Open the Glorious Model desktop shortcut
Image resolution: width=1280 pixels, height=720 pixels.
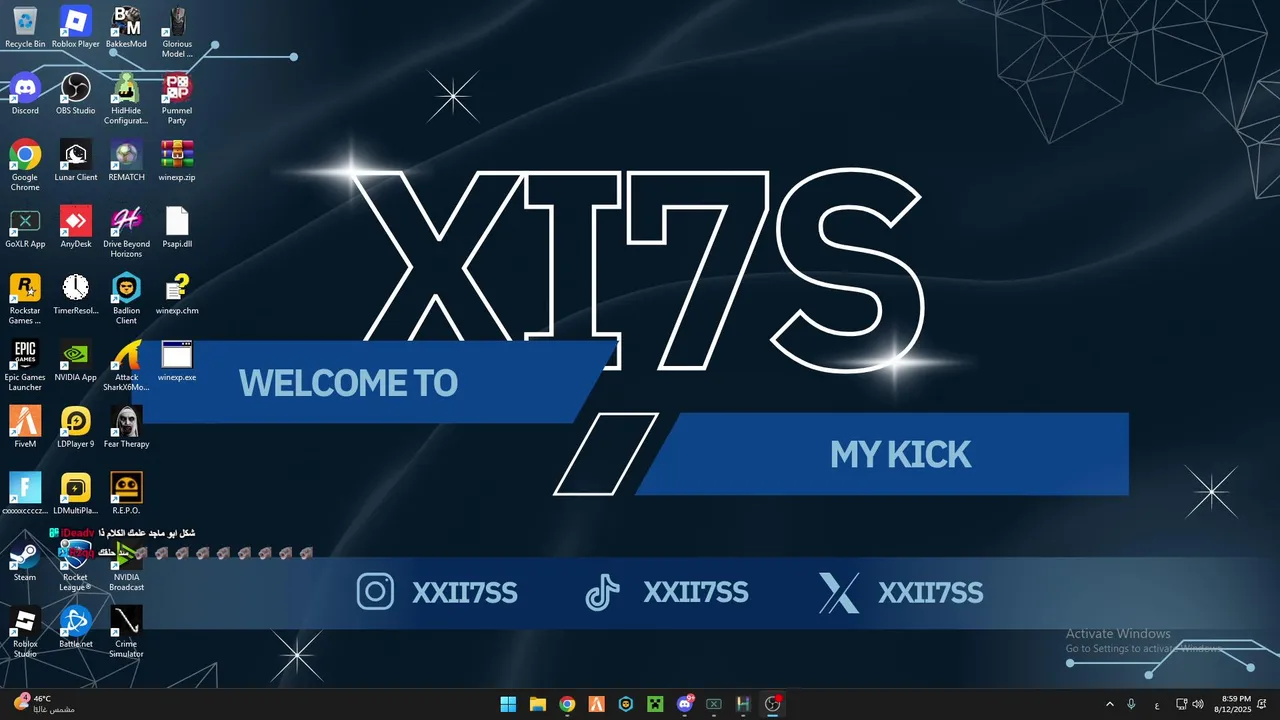(x=177, y=32)
